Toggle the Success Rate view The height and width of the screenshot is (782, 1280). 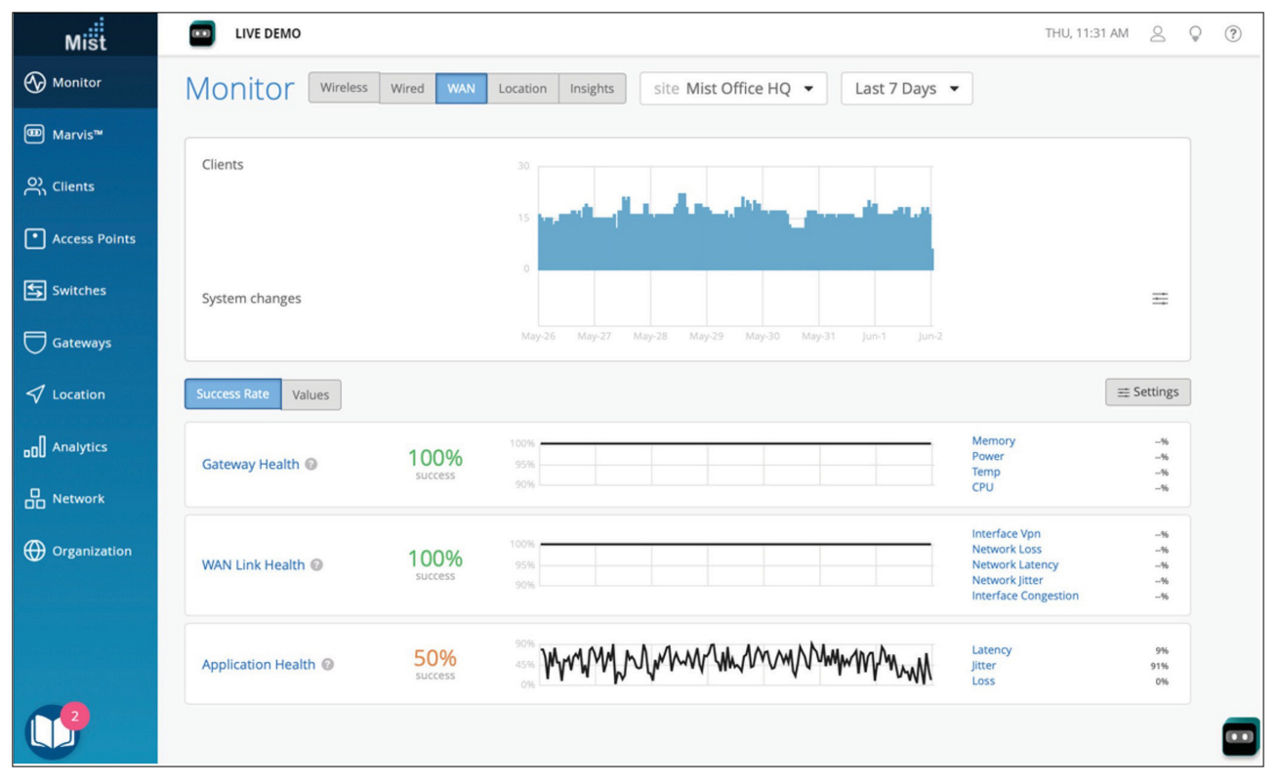click(x=232, y=394)
